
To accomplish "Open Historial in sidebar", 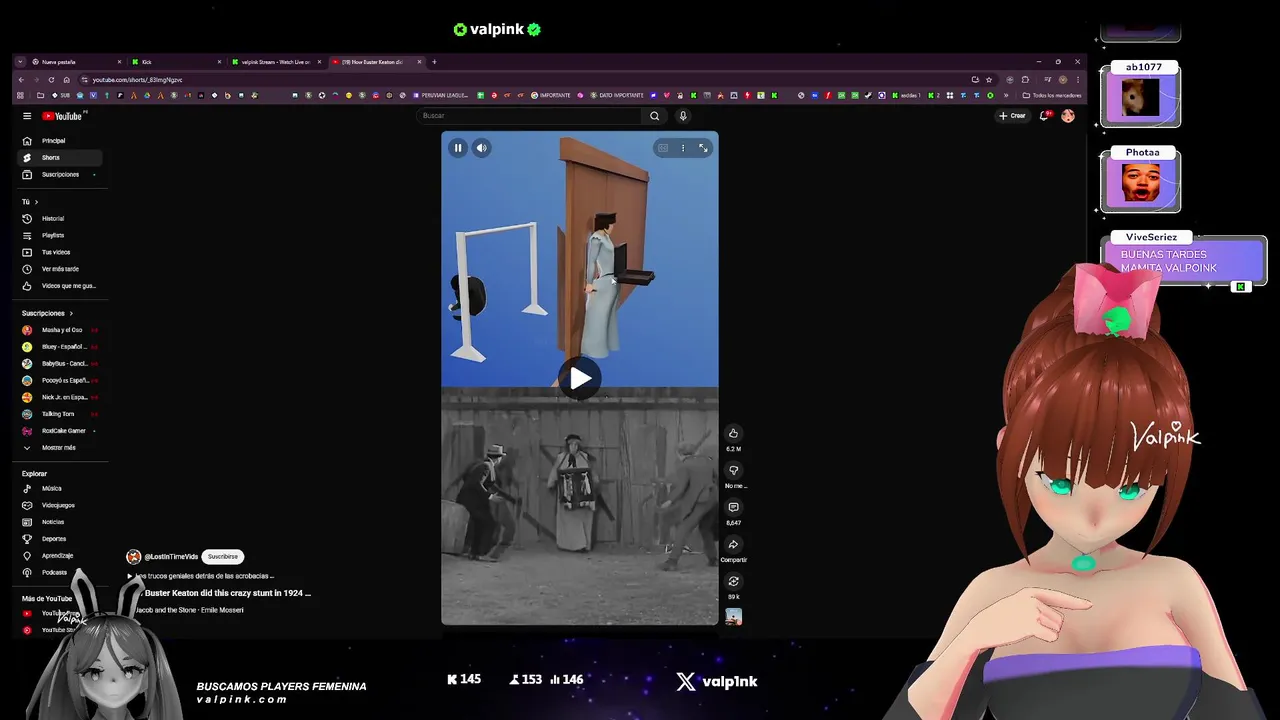I will pyautogui.click(x=60, y=219).
